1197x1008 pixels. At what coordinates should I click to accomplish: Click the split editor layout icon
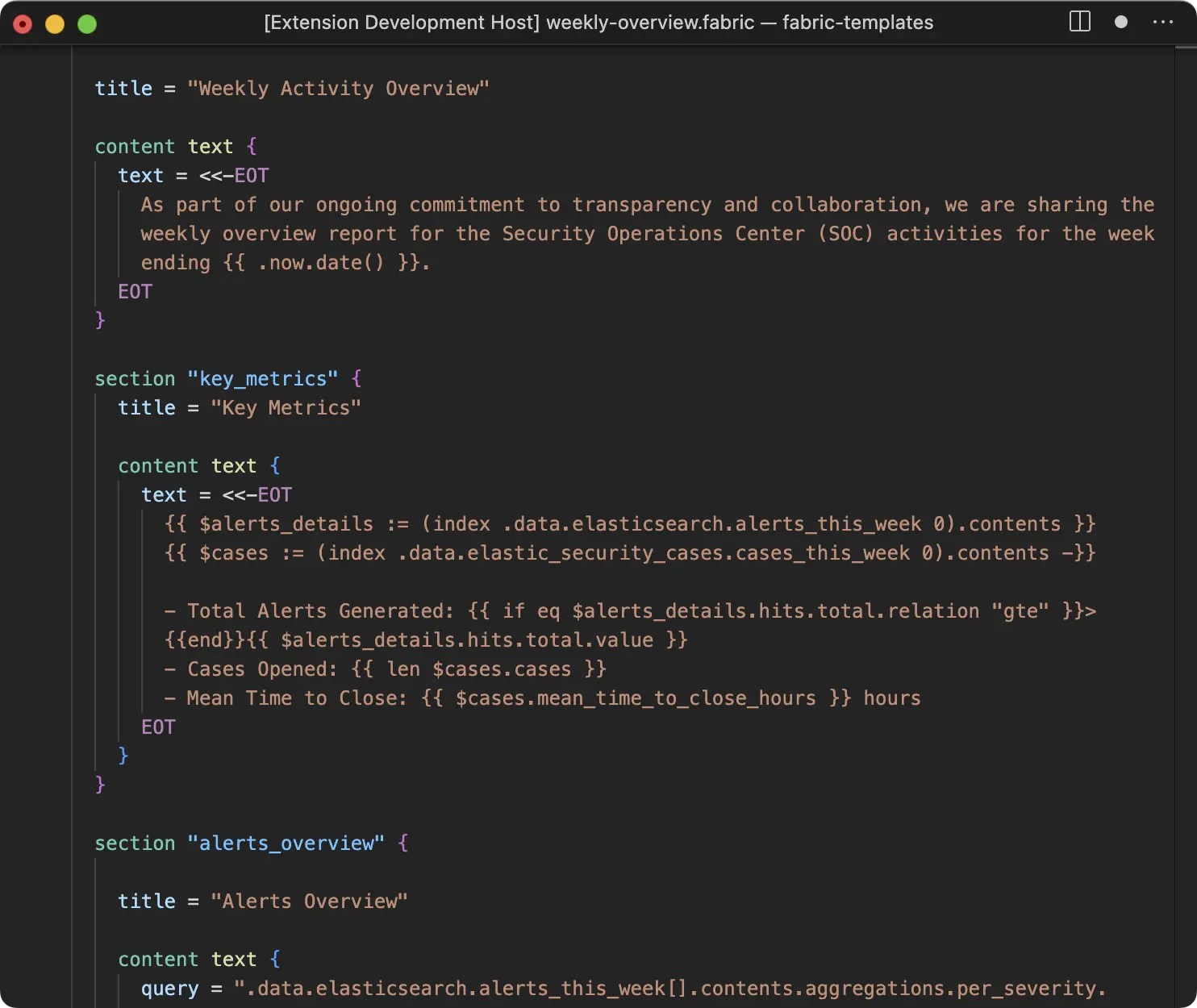(x=1078, y=22)
